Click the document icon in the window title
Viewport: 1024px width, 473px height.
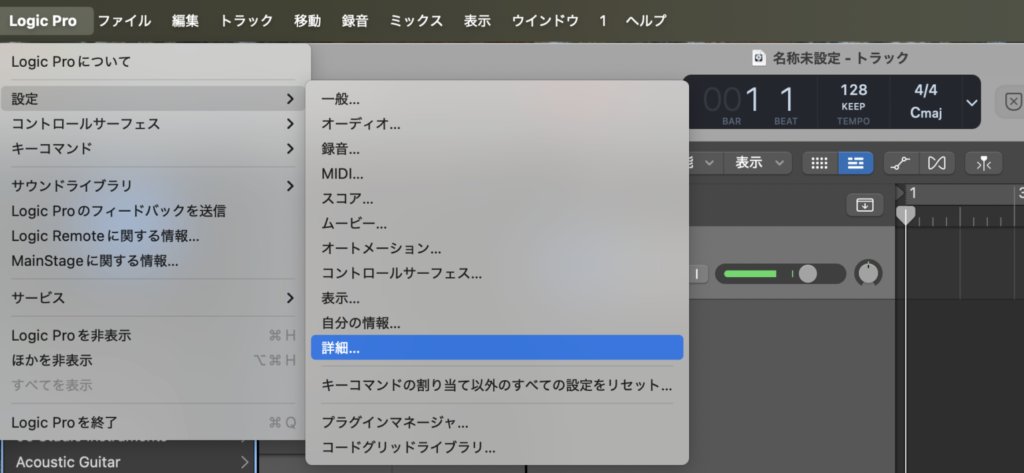coord(759,58)
